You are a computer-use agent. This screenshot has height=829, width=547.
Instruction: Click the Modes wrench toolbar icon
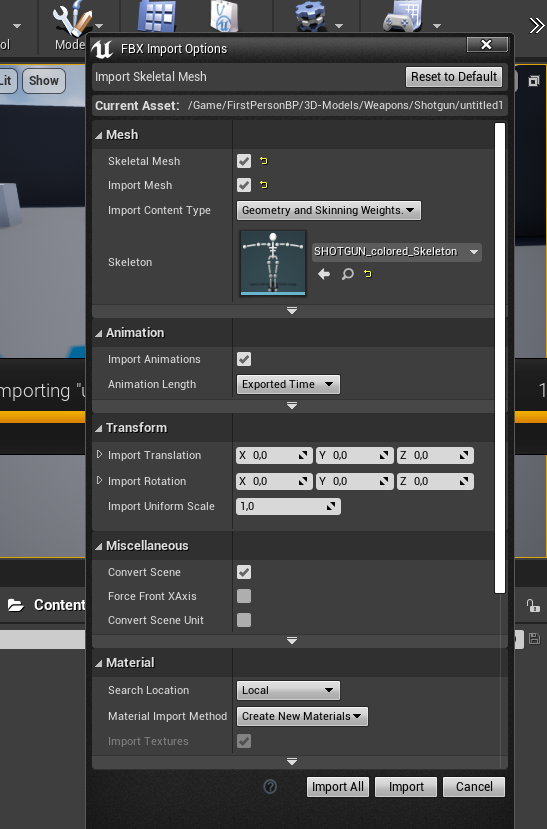(71, 19)
